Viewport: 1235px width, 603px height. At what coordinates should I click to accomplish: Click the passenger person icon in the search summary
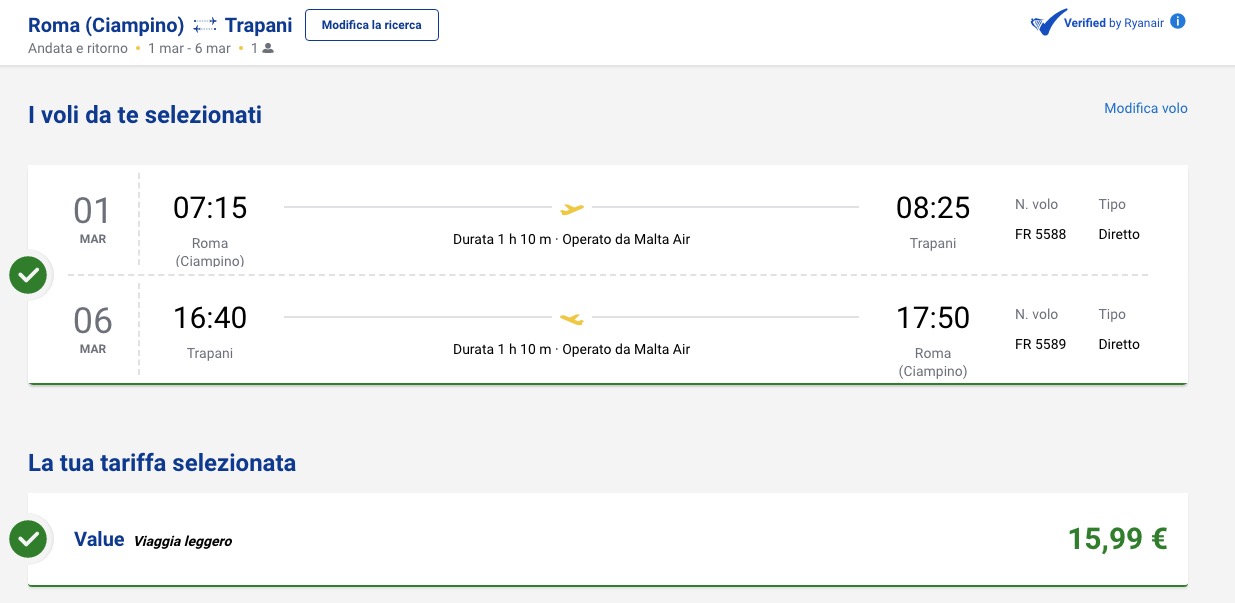click(x=267, y=48)
